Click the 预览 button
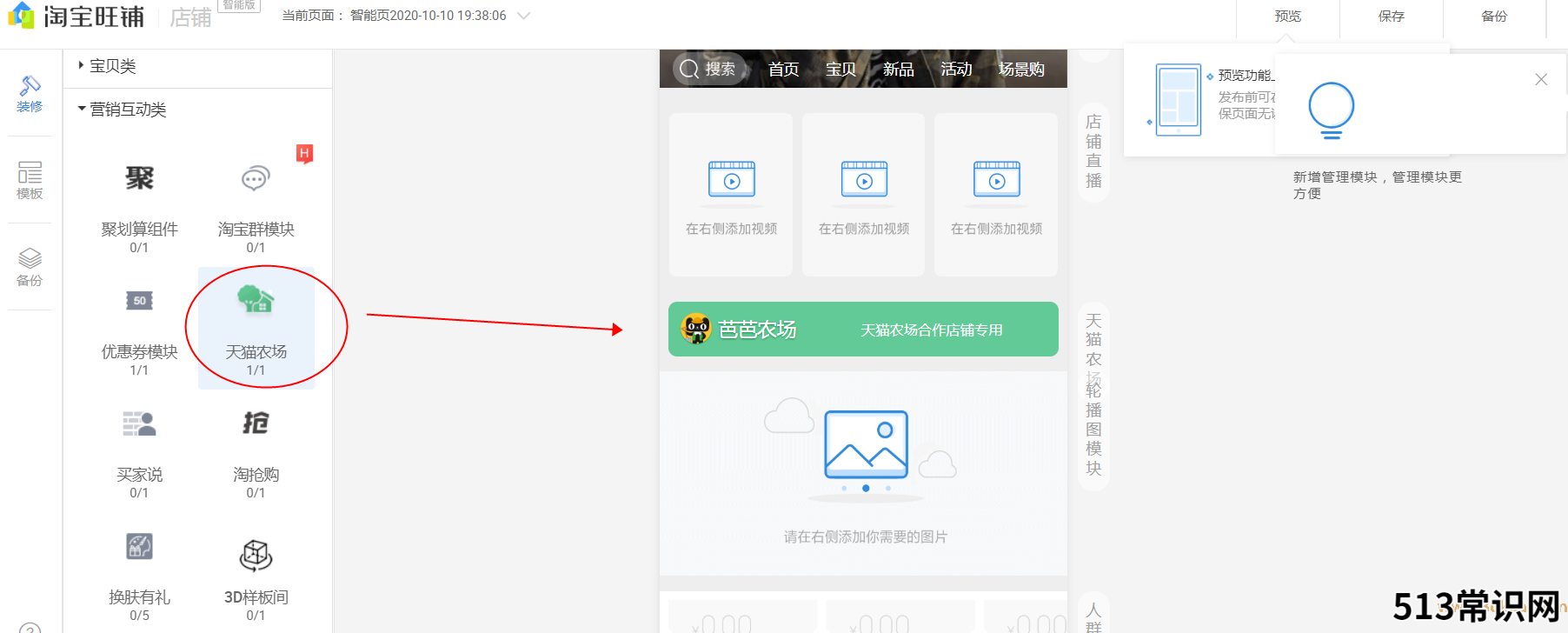This screenshot has height=633, width=1568. click(x=1288, y=17)
